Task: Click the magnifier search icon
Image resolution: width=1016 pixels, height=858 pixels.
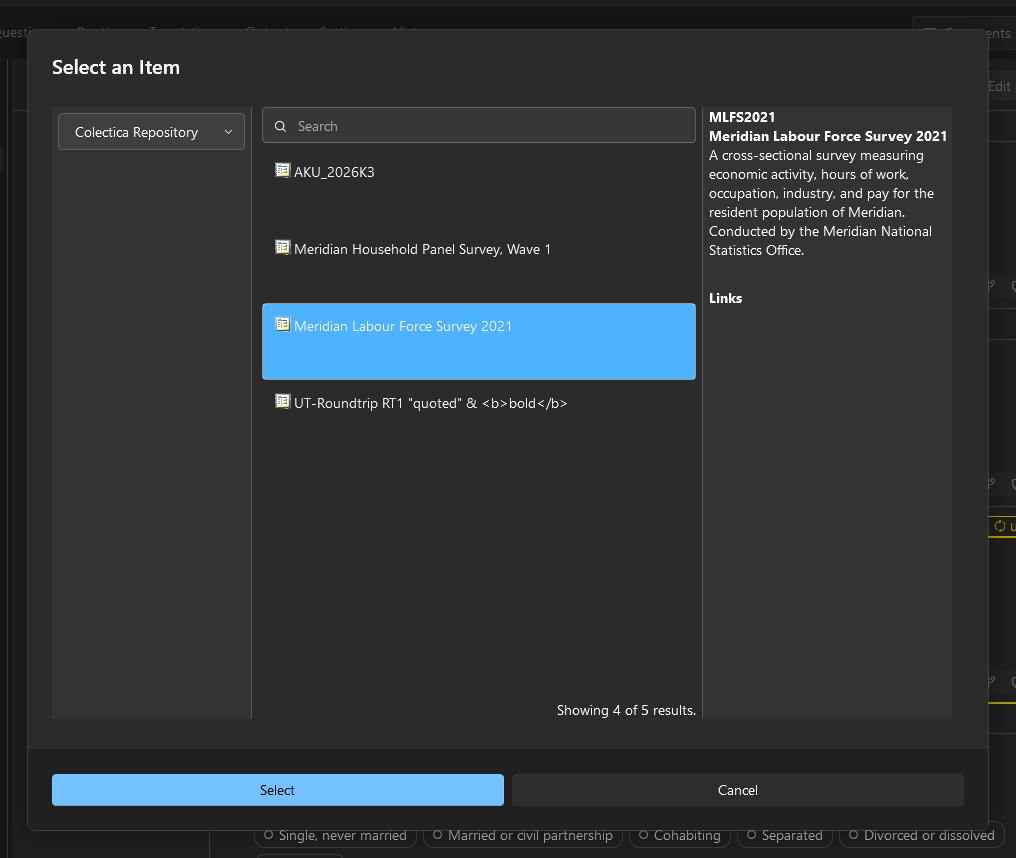Action: [x=281, y=126]
